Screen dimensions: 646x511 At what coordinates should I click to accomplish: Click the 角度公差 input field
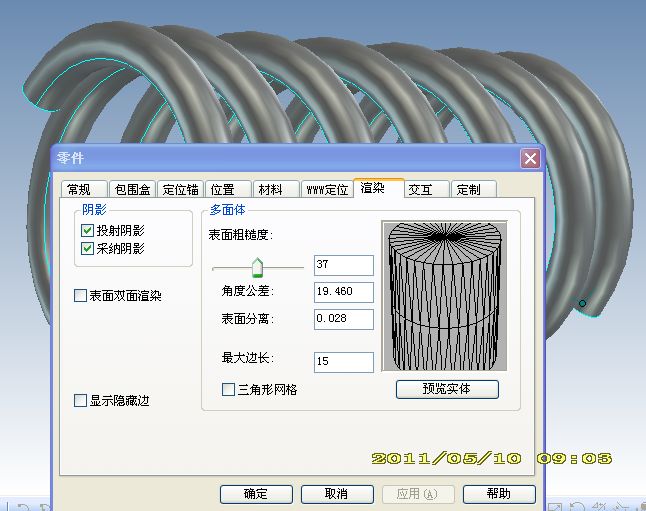[x=343, y=292]
